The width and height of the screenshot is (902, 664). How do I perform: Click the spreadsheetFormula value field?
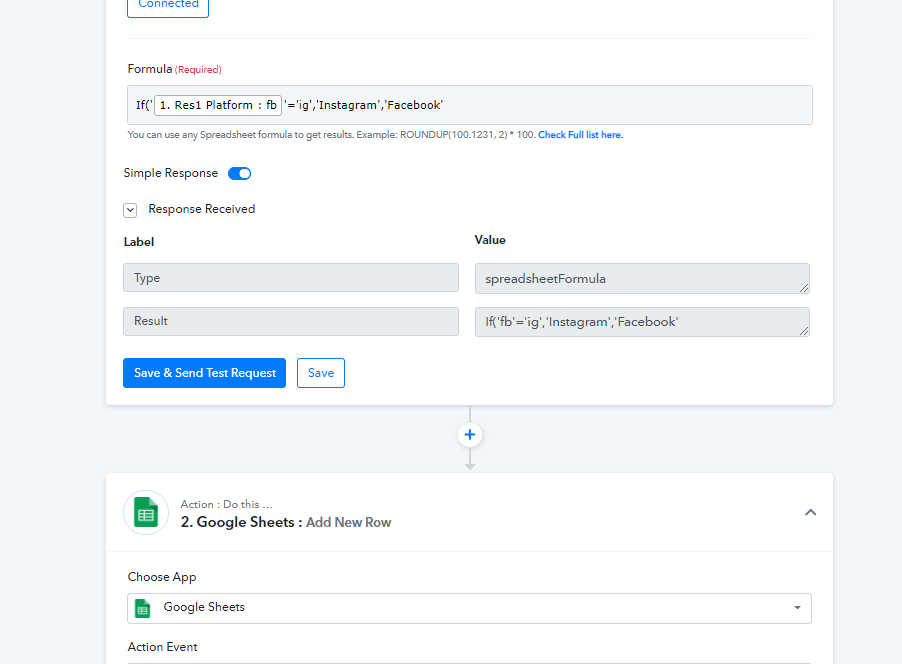pos(643,278)
